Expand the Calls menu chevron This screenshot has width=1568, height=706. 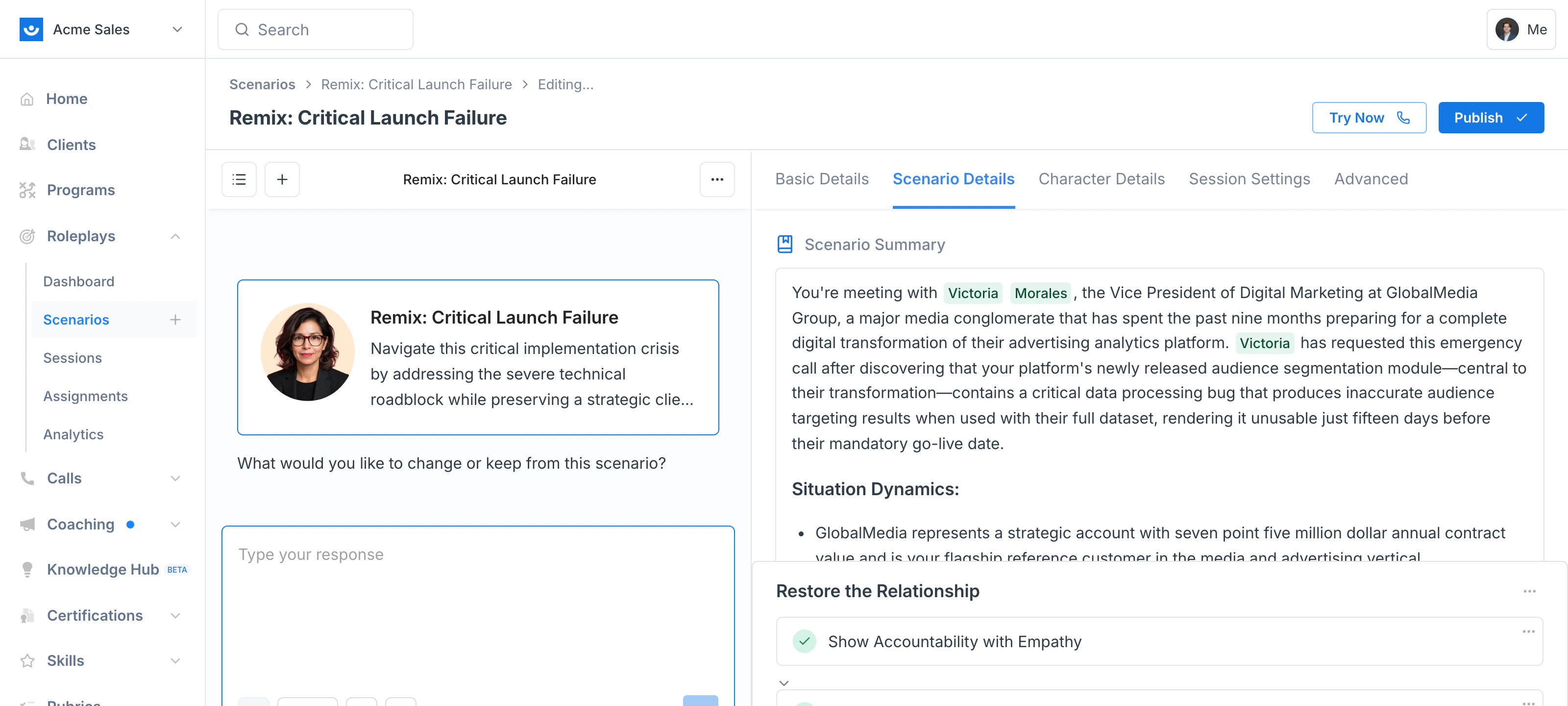pos(175,478)
